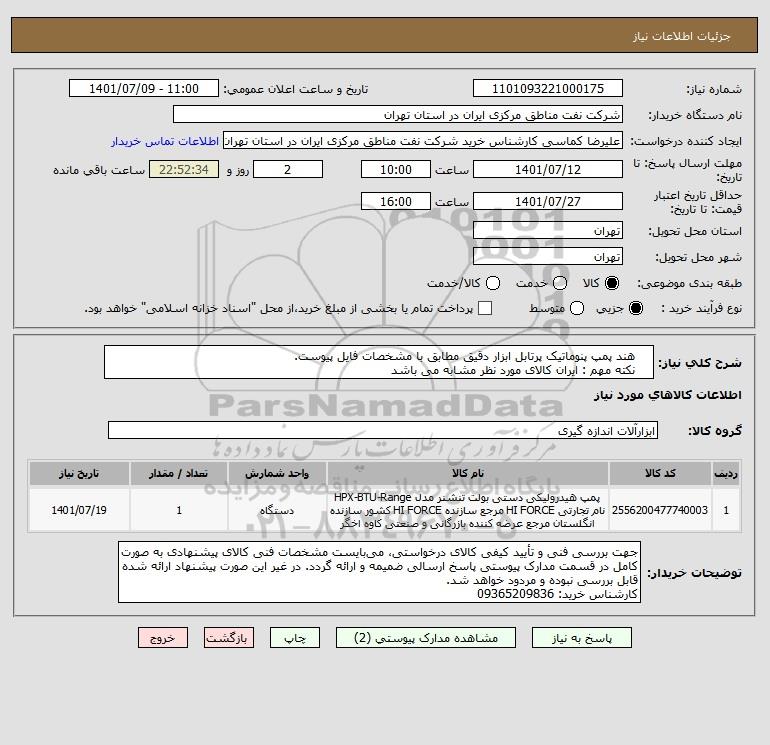Click the چاپ print button
Image resolution: width=770 pixels, height=745 pixels.
click(x=295, y=638)
